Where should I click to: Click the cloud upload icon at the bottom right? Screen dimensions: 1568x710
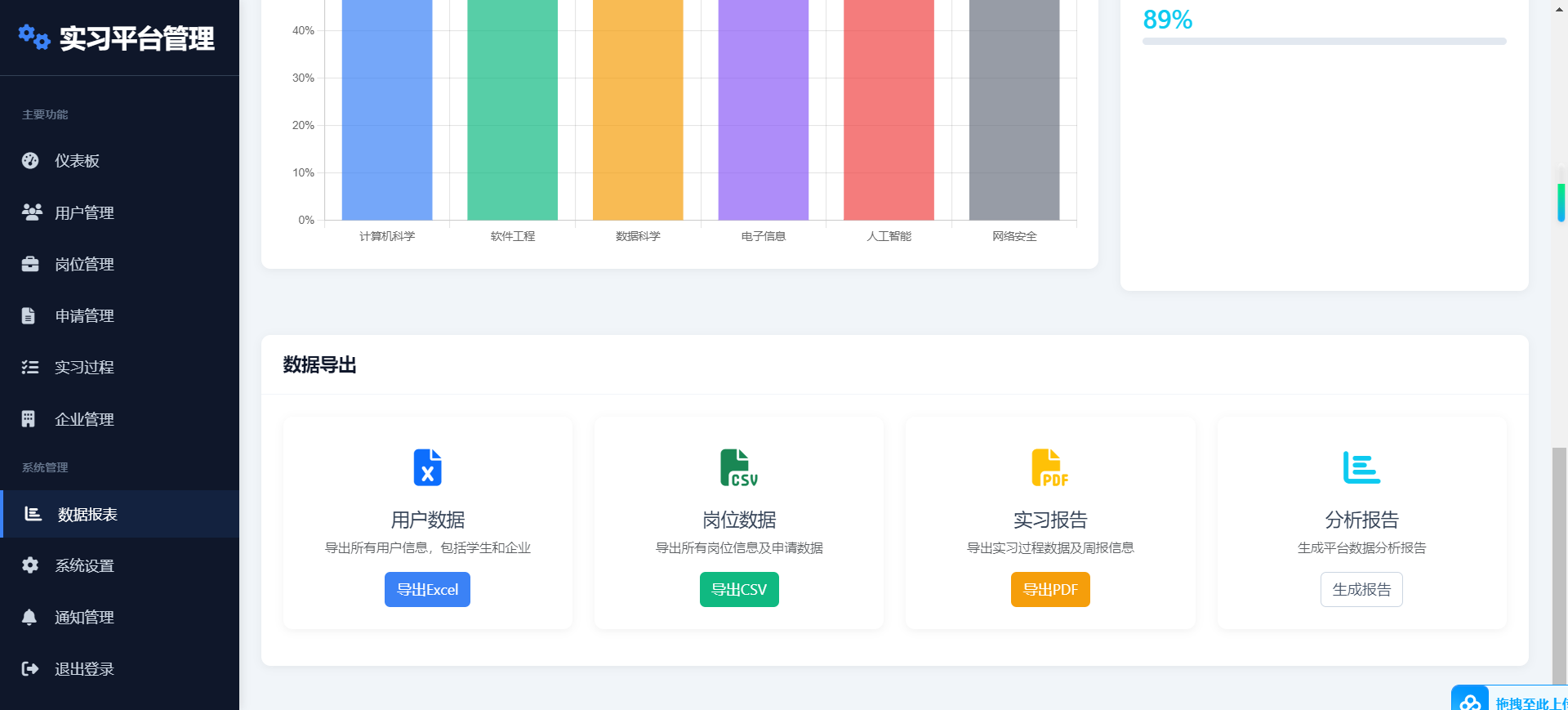pos(1470,701)
